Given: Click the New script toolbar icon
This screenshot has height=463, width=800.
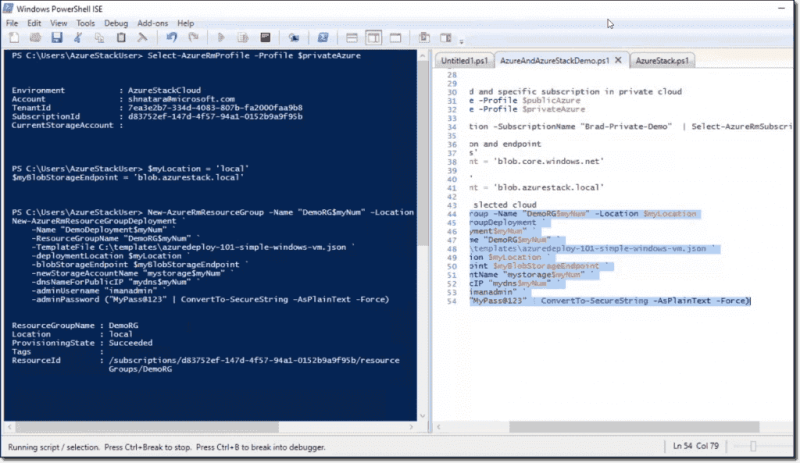Looking at the screenshot, I should [x=14, y=37].
